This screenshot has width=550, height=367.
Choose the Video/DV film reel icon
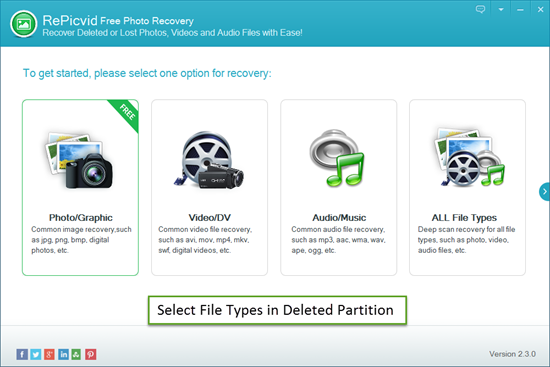click(x=209, y=160)
